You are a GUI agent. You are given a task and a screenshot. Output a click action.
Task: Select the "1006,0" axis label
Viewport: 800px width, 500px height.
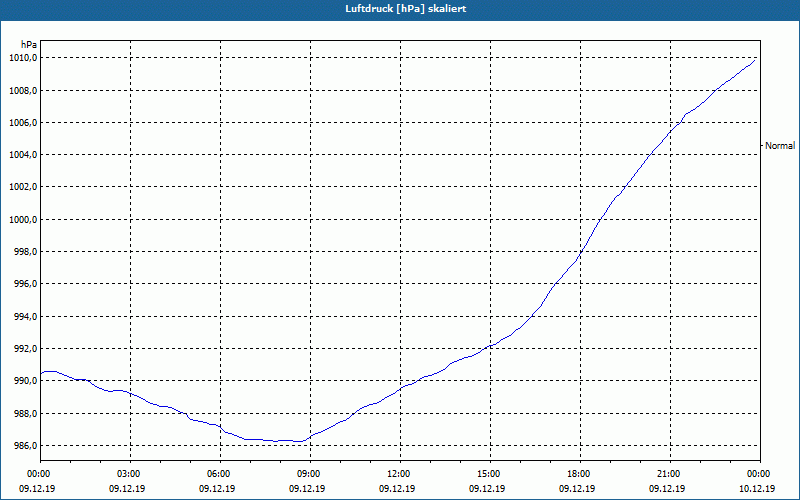(23, 123)
